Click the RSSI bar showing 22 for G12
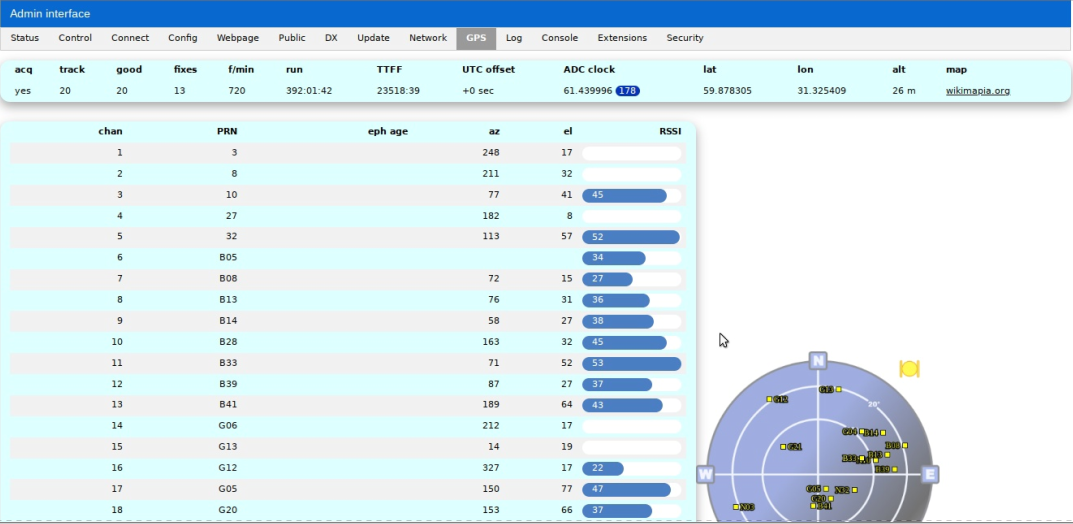The width and height of the screenshot is (1073, 524). tap(602, 468)
